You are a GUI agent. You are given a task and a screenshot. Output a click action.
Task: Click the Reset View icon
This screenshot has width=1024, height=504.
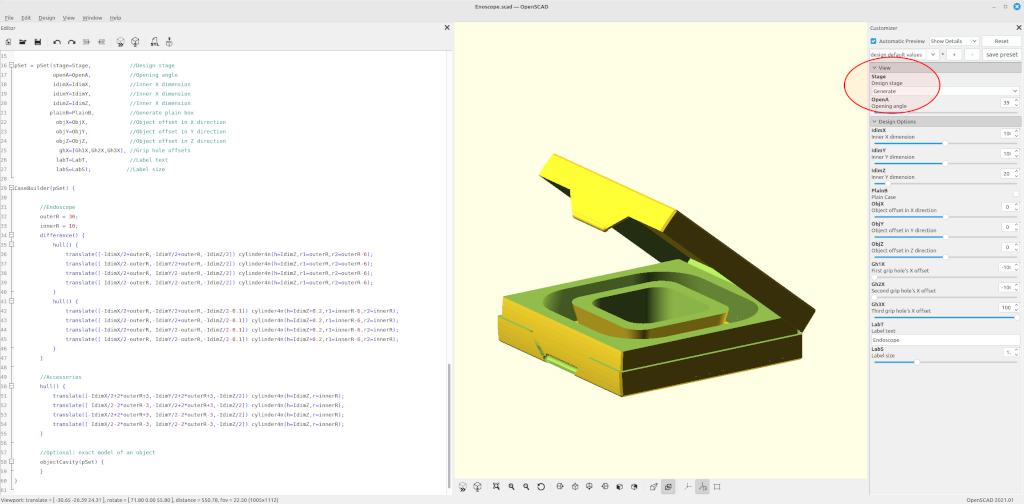[x=541, y=486]
